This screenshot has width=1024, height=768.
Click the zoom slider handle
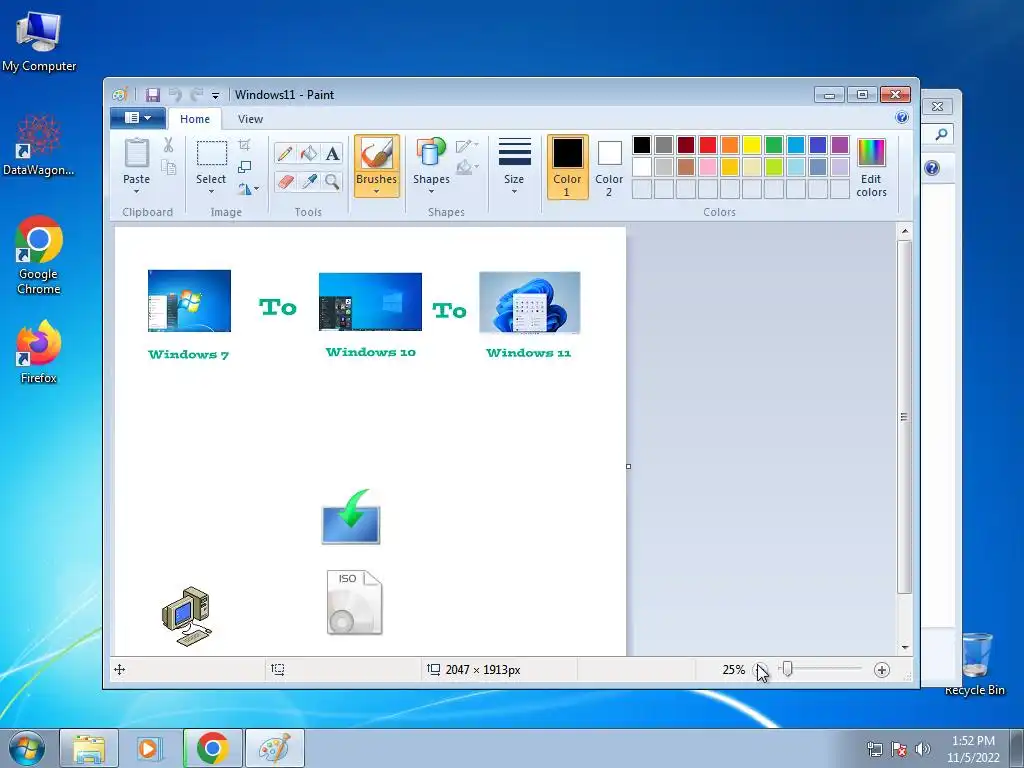788,669
